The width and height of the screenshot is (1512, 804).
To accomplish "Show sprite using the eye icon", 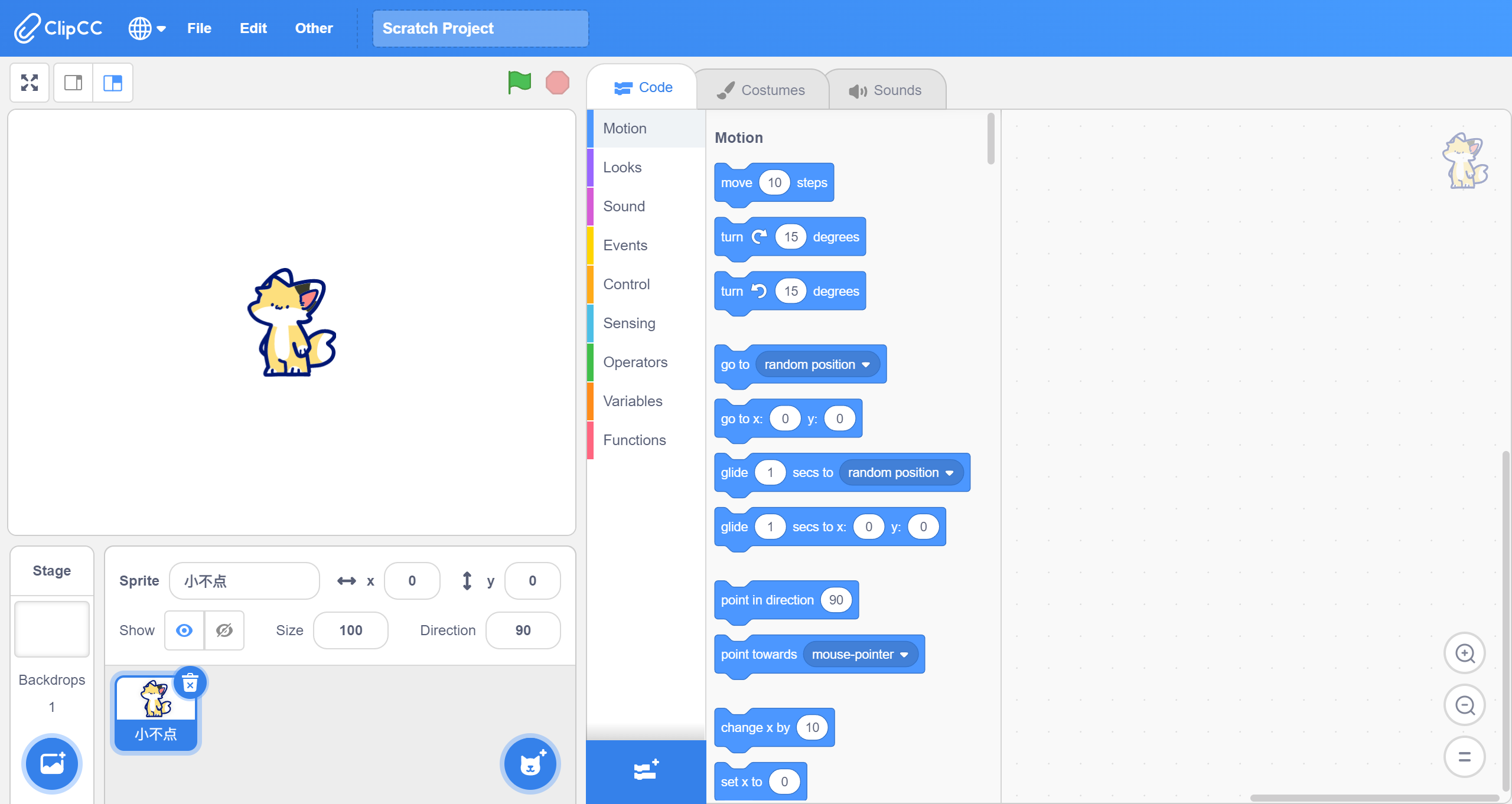I will click(184, 630).
